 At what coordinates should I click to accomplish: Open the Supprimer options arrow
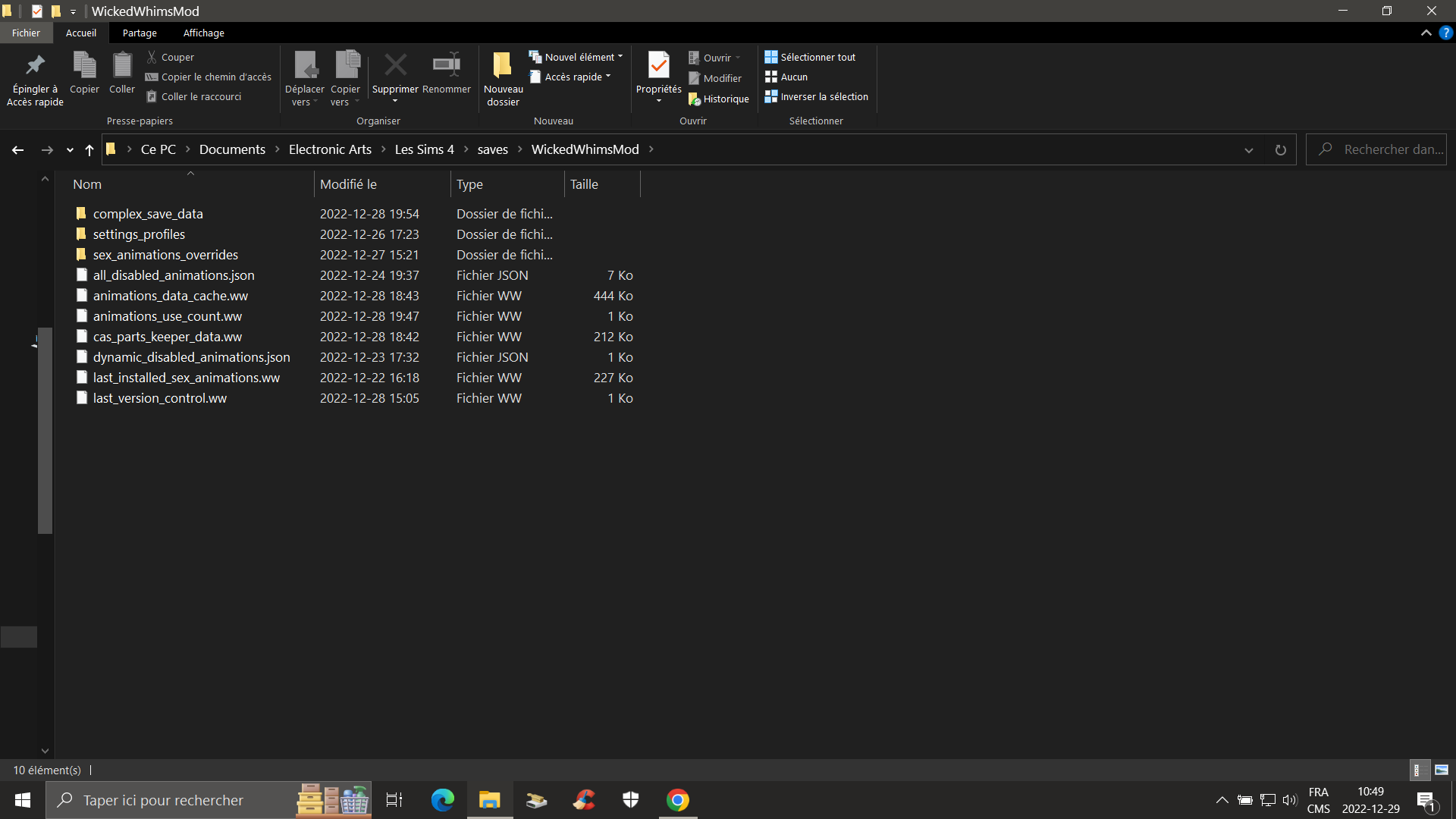(x=395, y=102)
